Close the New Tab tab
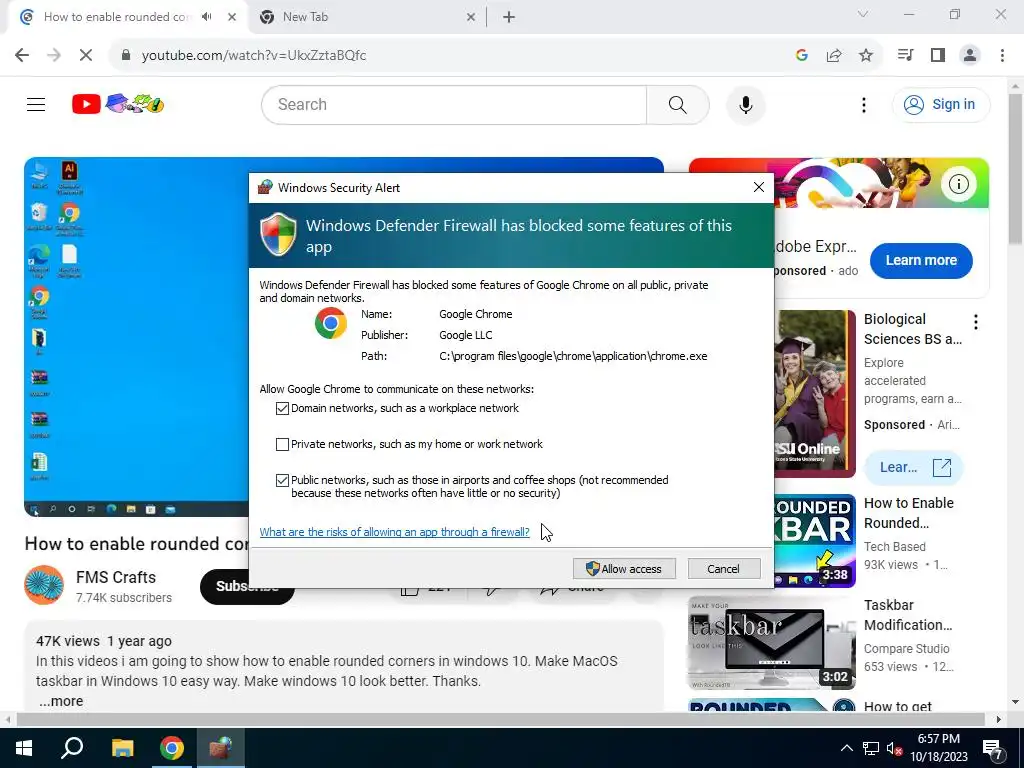The image size is (1024, 768). [x=471, y=17]
